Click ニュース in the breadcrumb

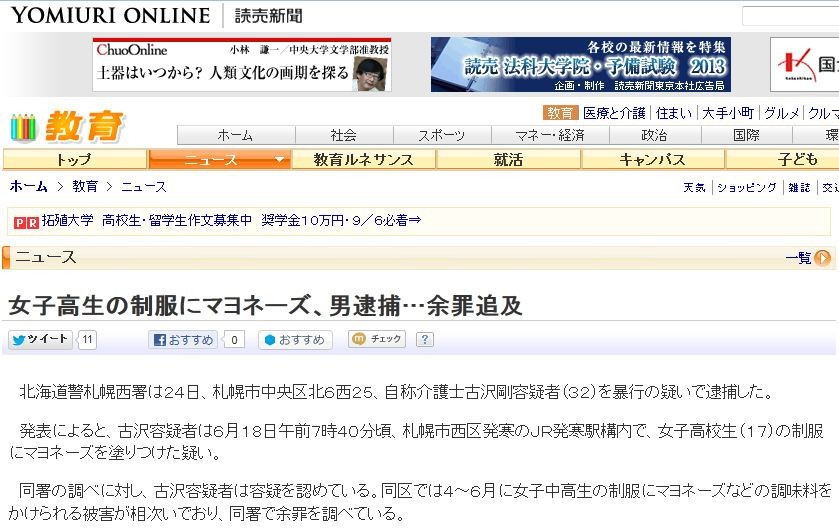(x=144, y=186)
